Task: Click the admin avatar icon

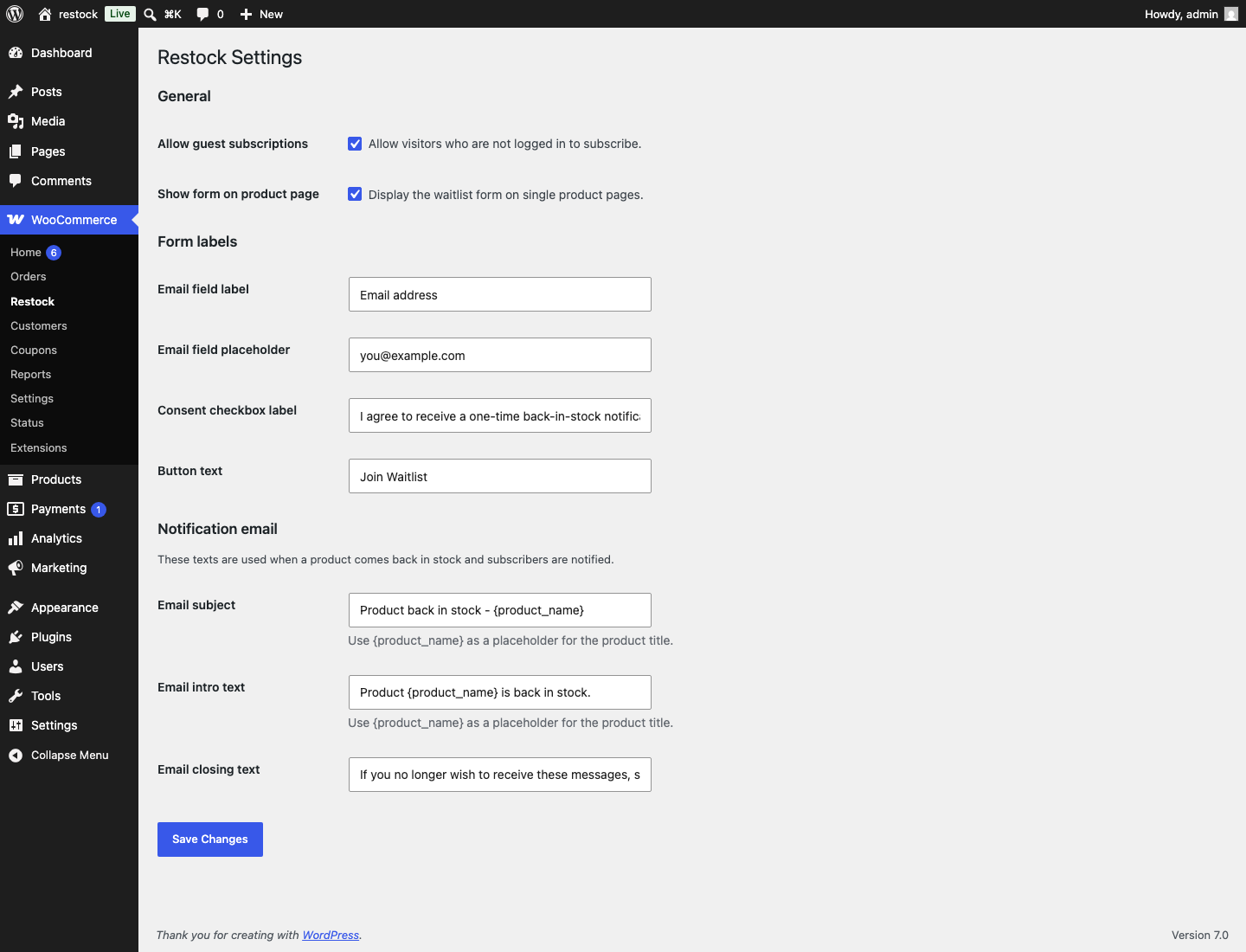Action: pos(1231,14)
